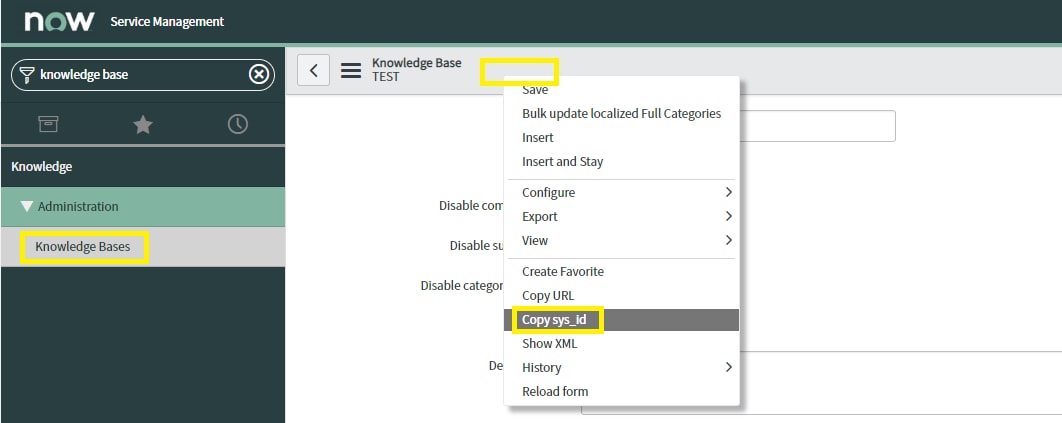The width and height of the screenshot is (1062, 423).
Task: Click the filter funnel icon in navigator
Action: (x=27, y=74)
